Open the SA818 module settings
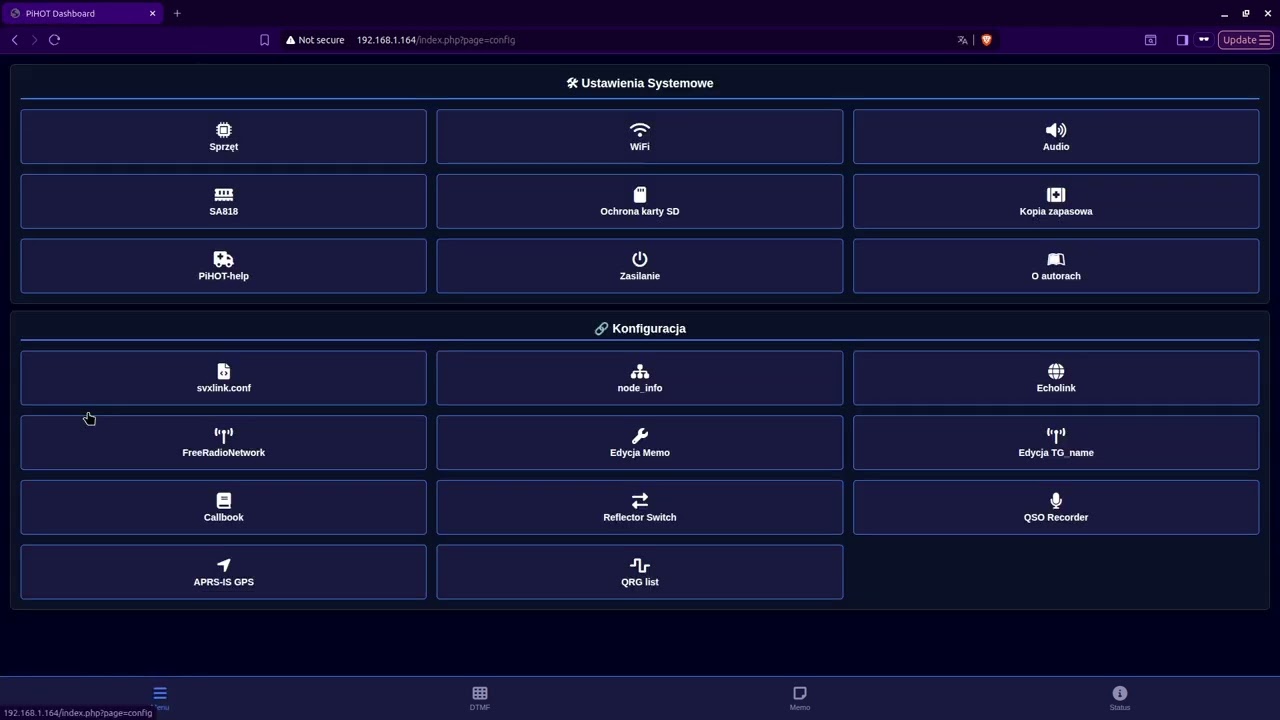The image size is (1280, 720). (223, 201)
